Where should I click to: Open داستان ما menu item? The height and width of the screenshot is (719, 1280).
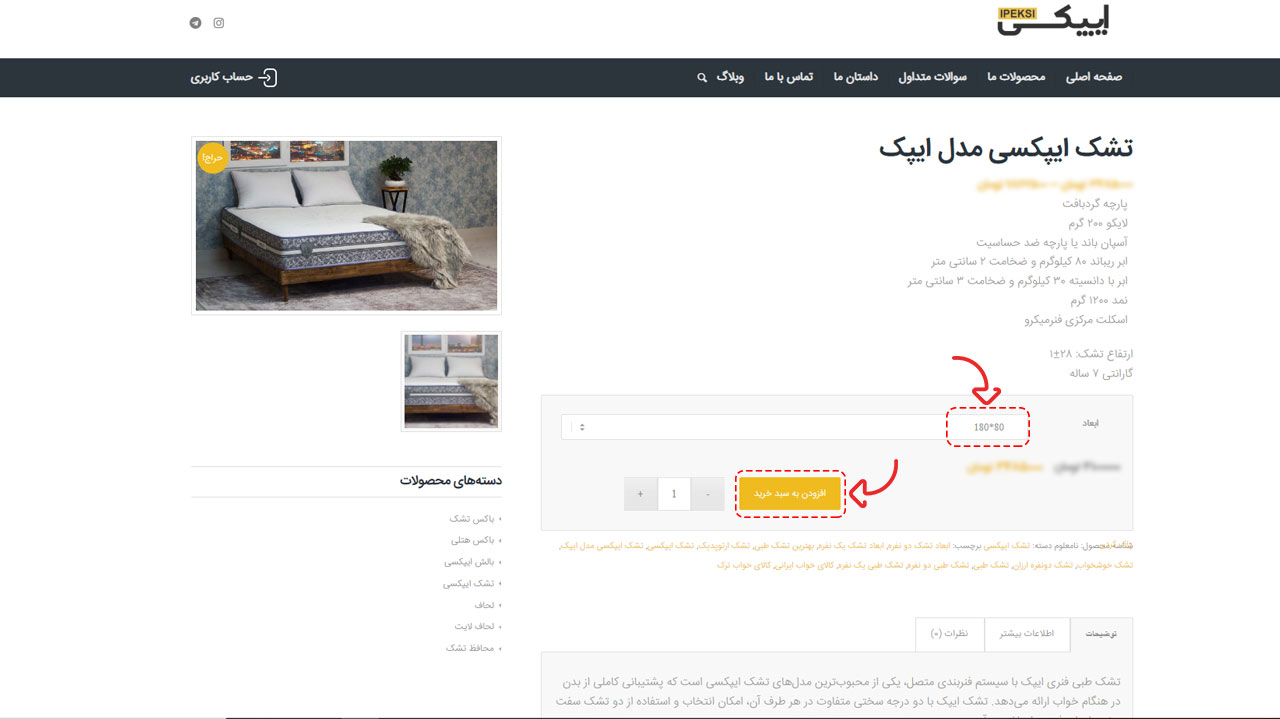point(855,77)
